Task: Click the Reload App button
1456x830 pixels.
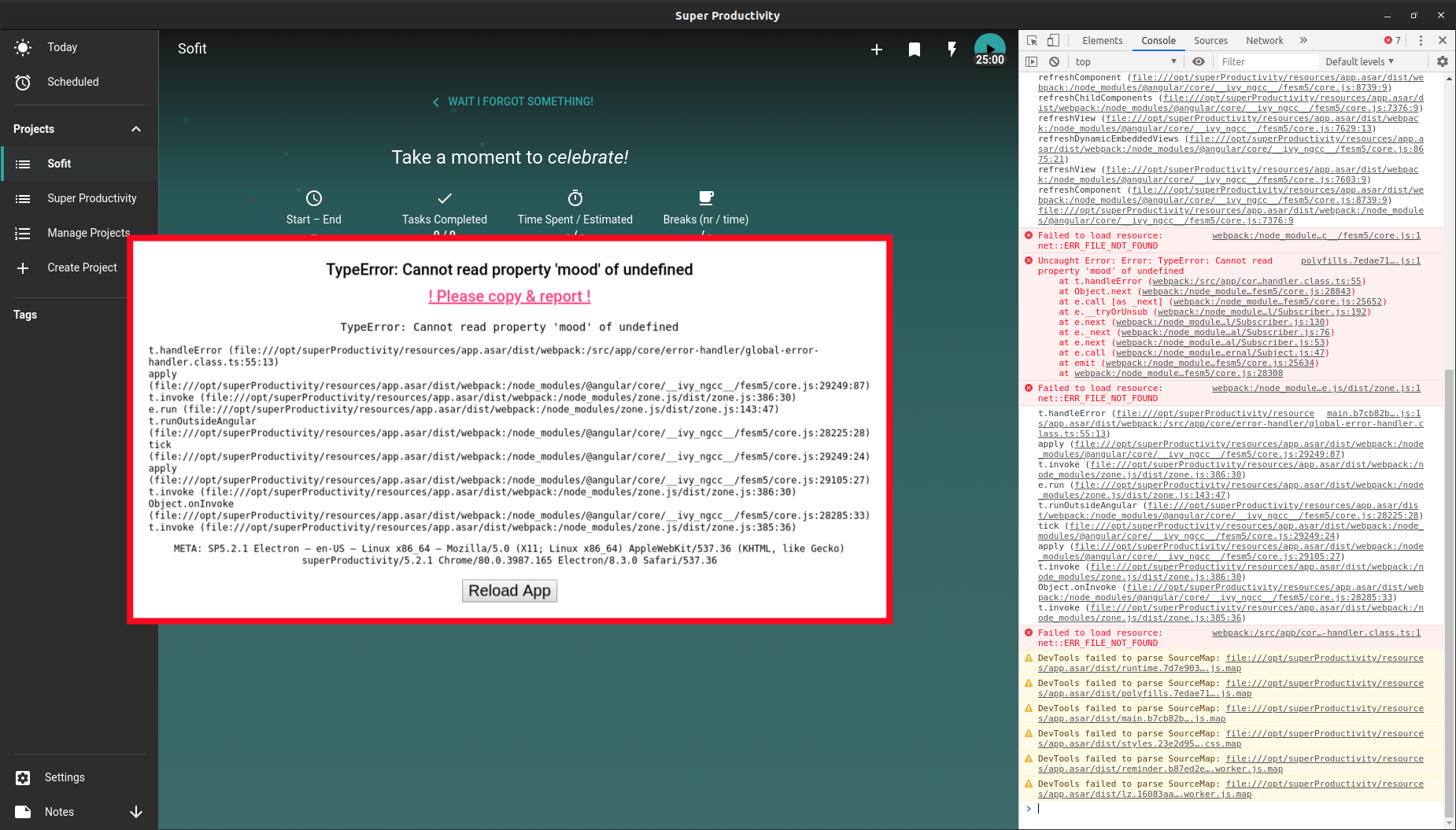Action: pos(509,591)
